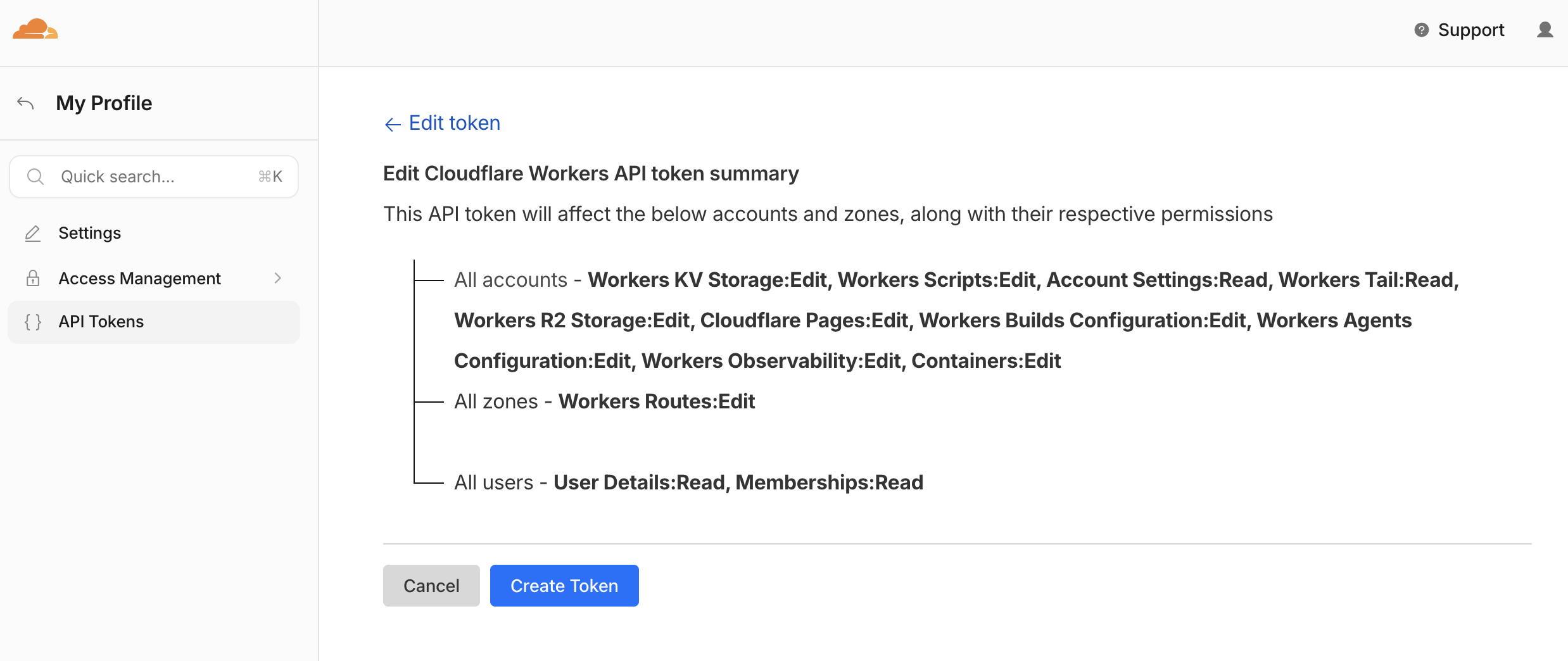Click the Settings pencil icon
Image resolution: width=1568 pixels, height=661 pixels.
[x=33, y=234]
